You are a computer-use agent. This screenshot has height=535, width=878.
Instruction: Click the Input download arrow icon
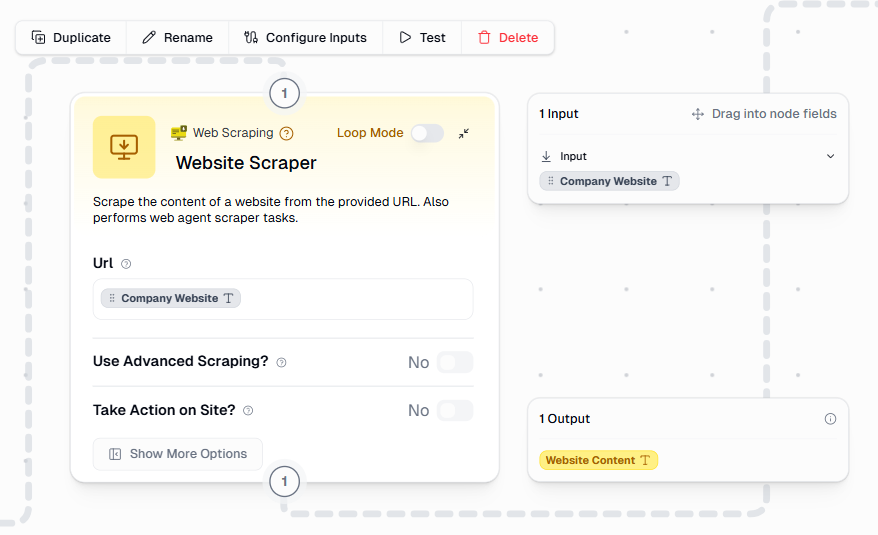547,156
